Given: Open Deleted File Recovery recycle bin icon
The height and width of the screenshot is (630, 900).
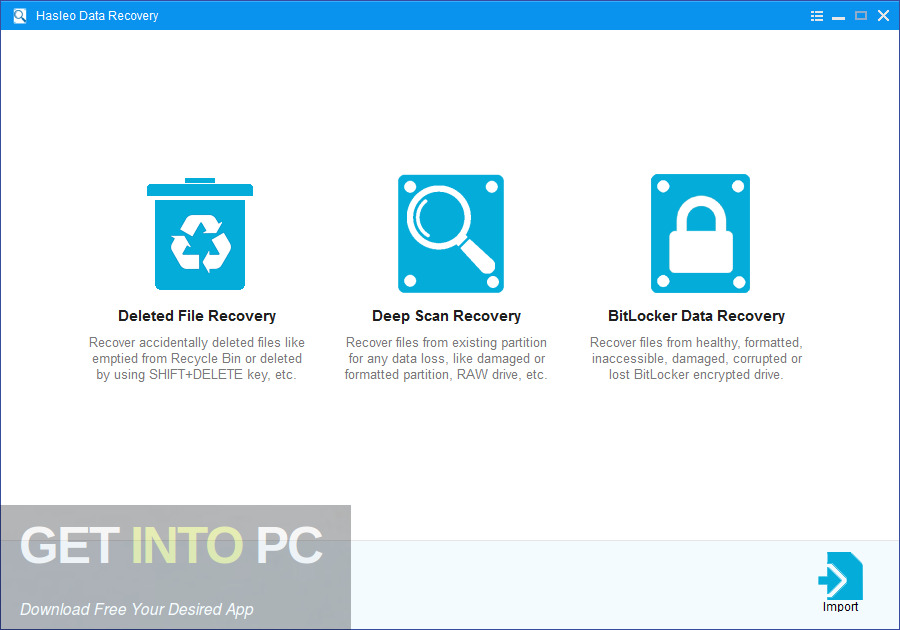Looking at the screenshot, I should point(200,234).
